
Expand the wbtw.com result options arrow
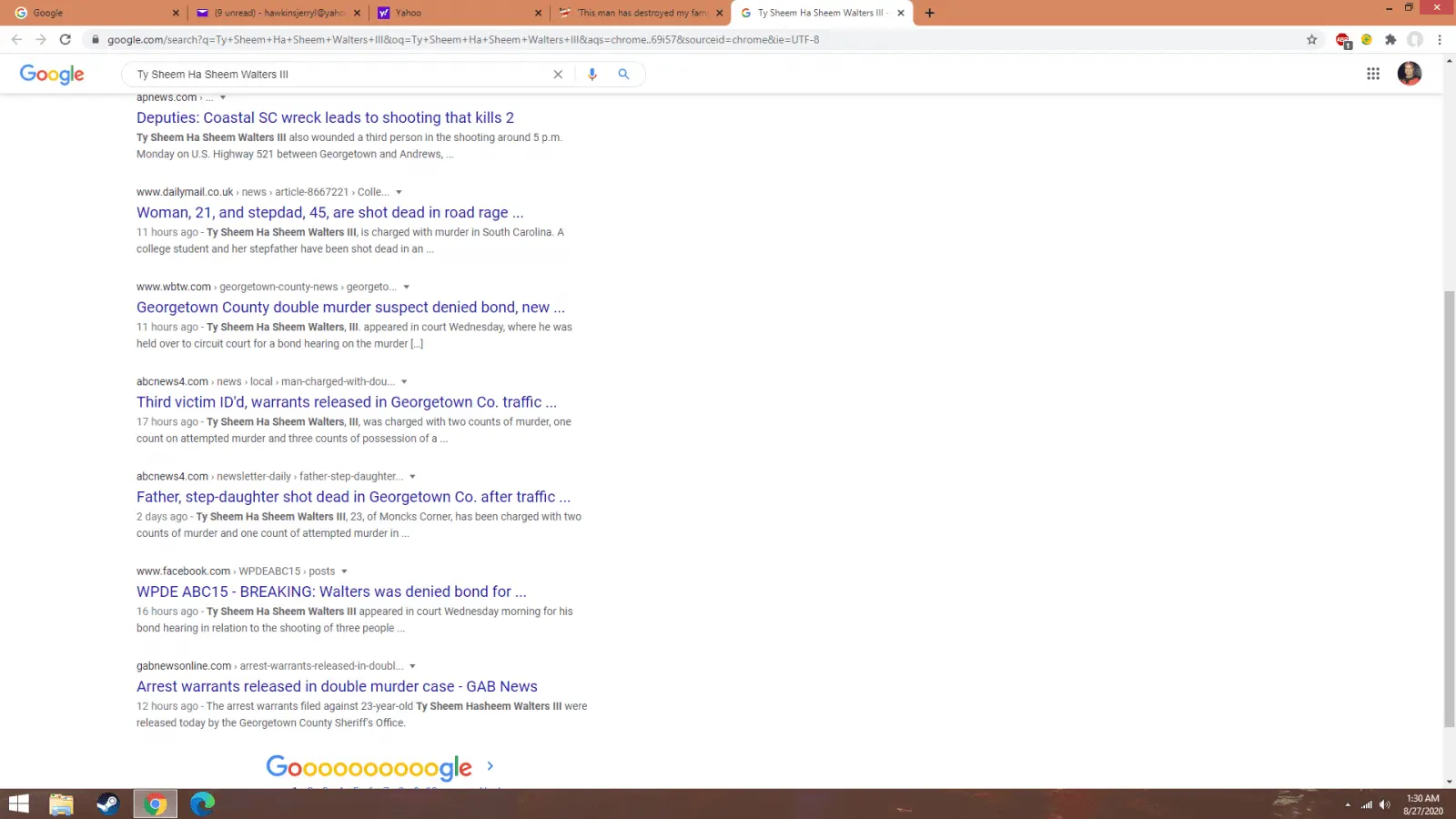point(407,288)
